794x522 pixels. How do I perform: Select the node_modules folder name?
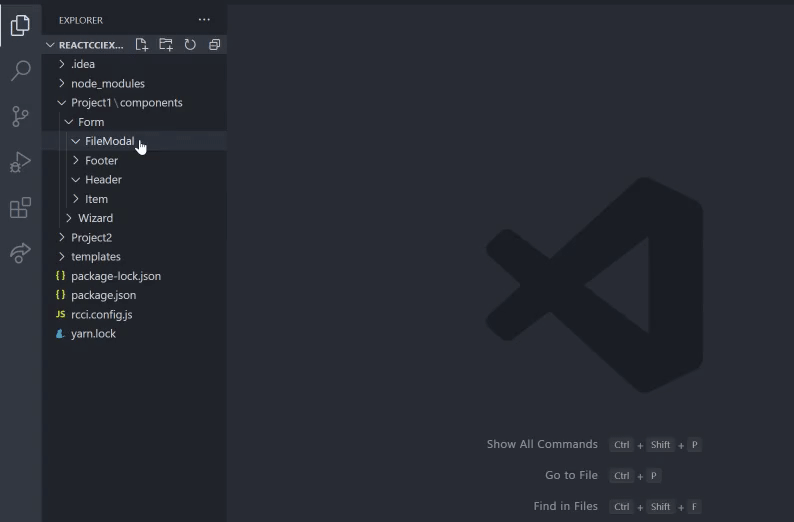coord(108,84)
